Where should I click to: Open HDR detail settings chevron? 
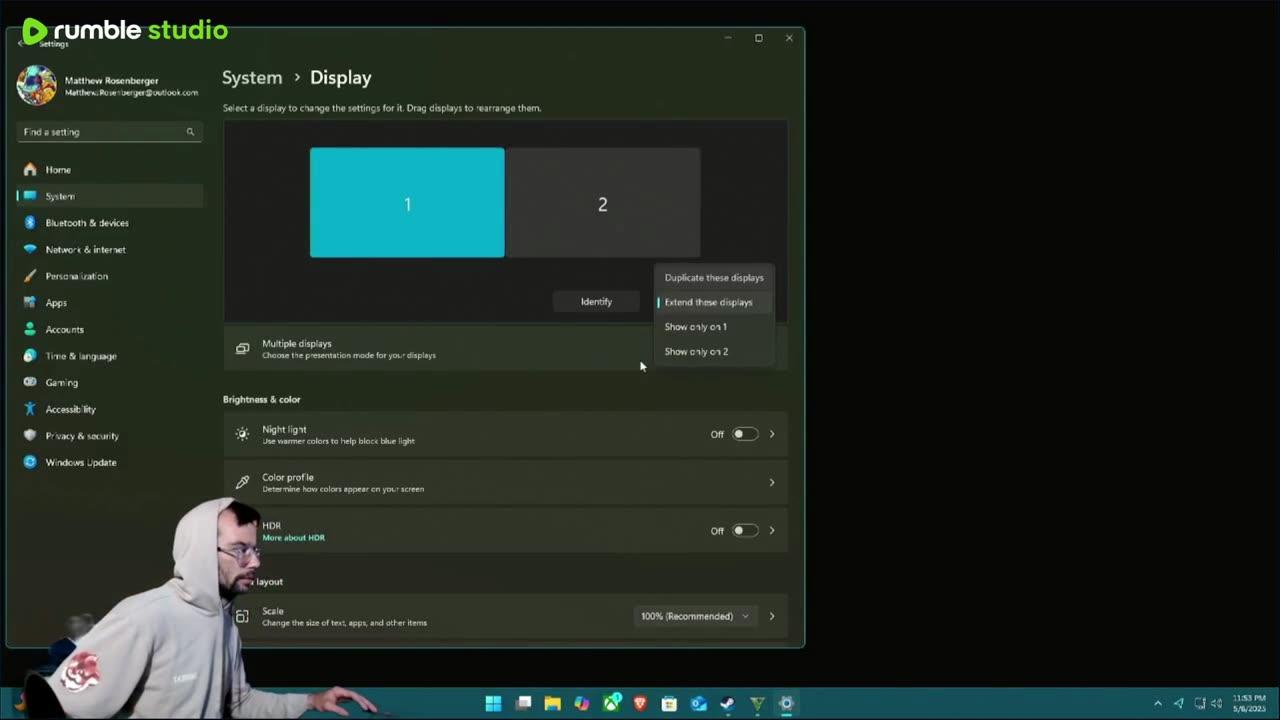click(x=772, y=531)
